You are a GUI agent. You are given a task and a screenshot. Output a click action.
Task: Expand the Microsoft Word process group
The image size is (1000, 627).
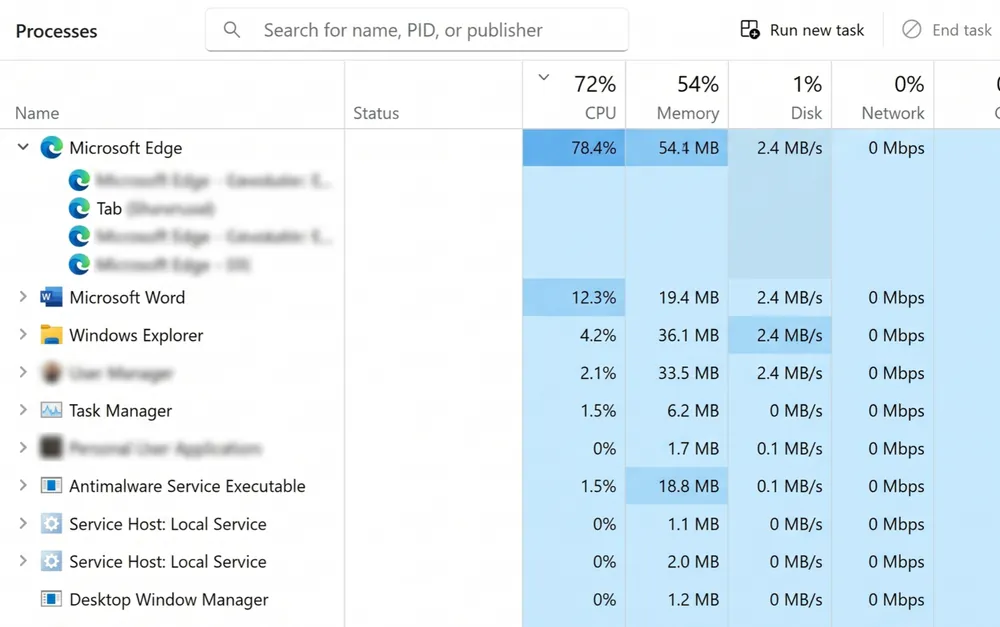(x=23, y=297)
